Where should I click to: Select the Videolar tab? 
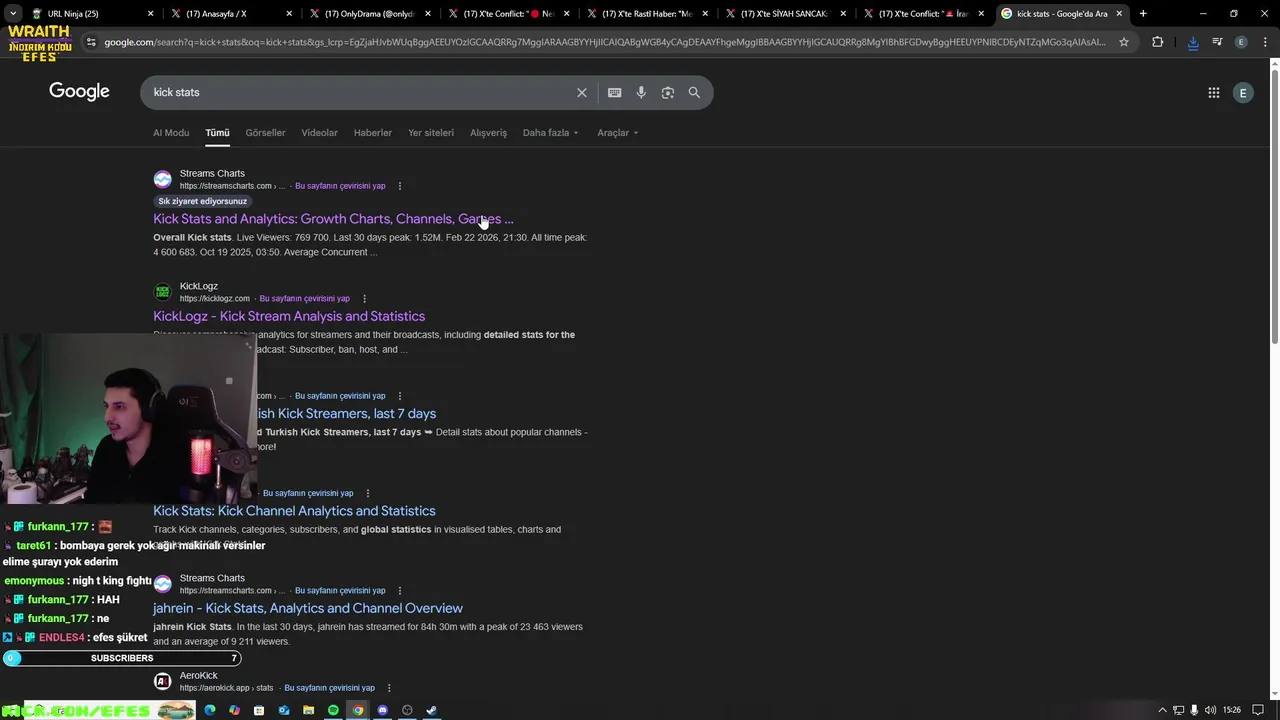click(319, 133)
